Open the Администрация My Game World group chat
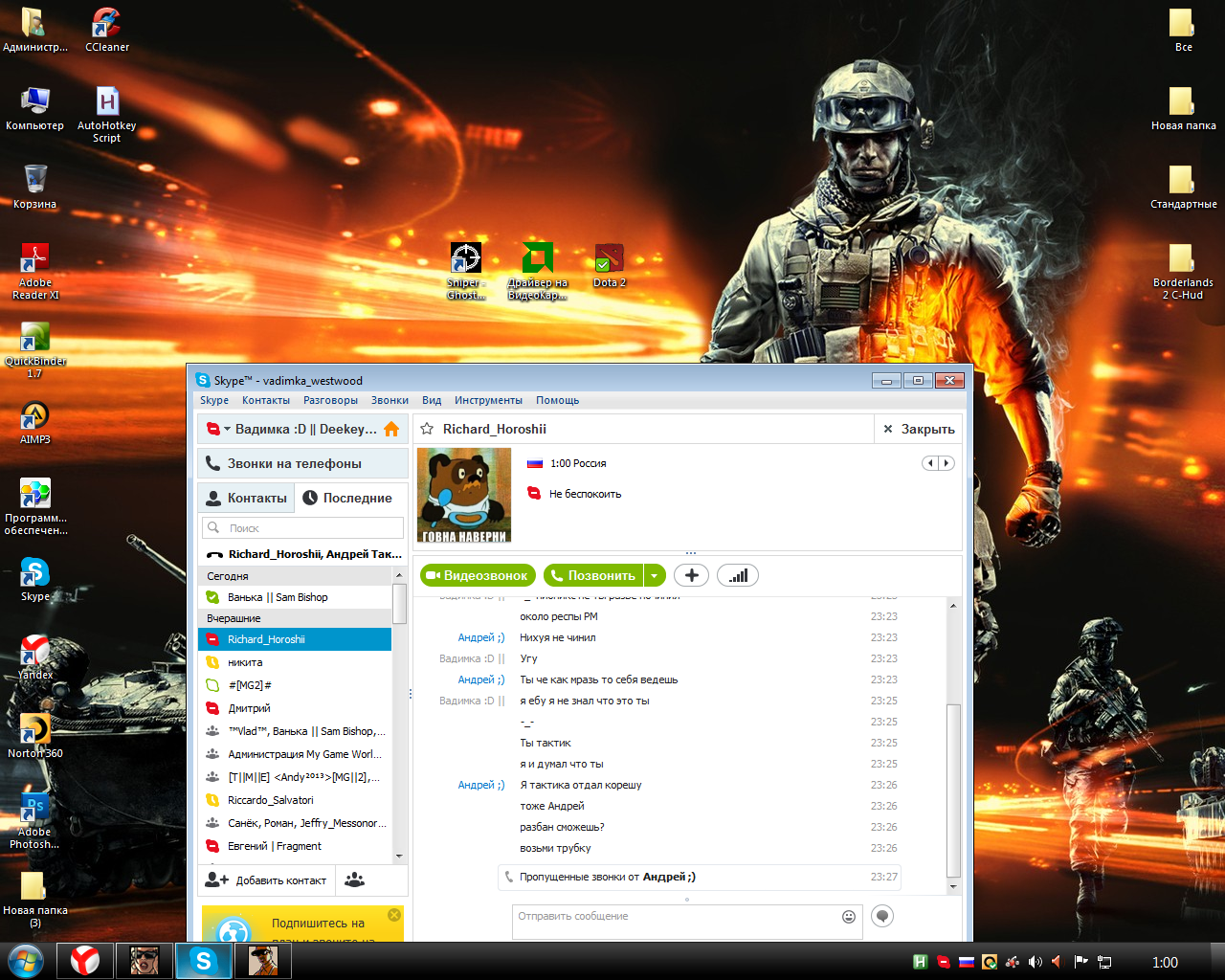 coord(295,754)
